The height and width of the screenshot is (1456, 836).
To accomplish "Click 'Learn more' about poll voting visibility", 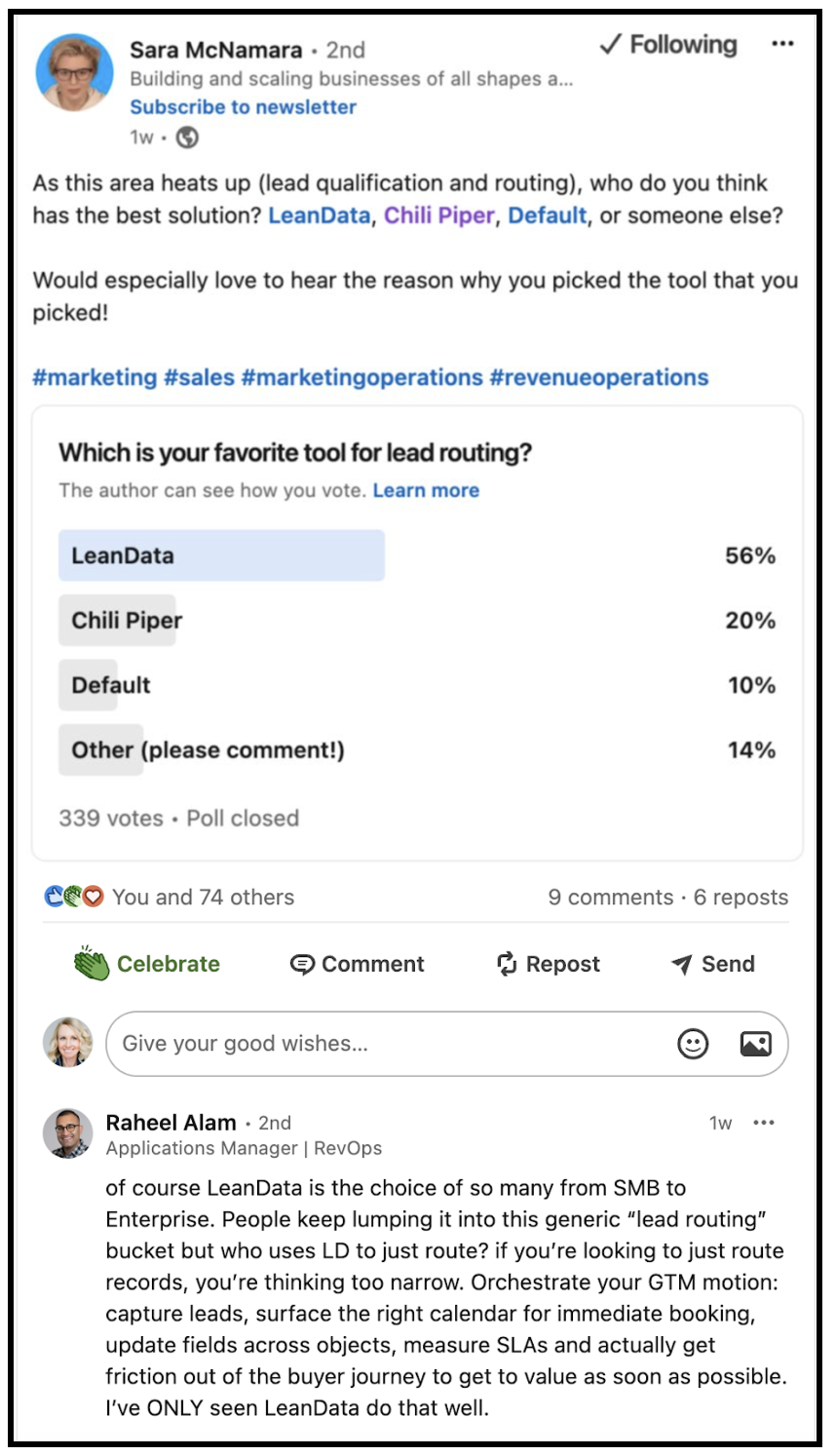I will point(426,490).
